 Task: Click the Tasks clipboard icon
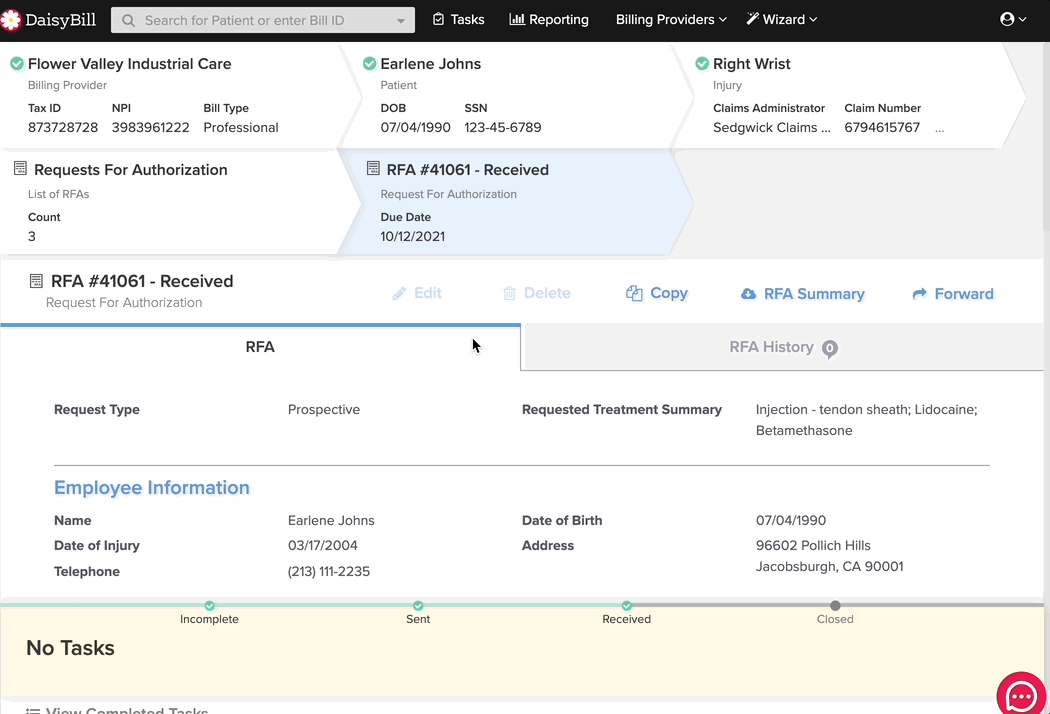pyautogui.click(x=439, y=19)
